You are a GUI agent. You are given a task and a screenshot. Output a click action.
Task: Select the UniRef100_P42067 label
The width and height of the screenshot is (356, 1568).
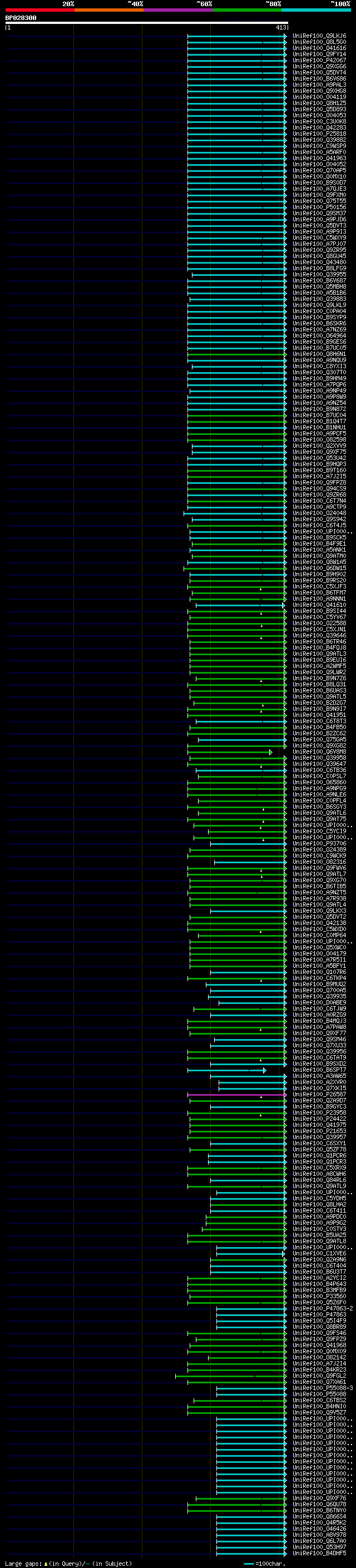point(319,60)
